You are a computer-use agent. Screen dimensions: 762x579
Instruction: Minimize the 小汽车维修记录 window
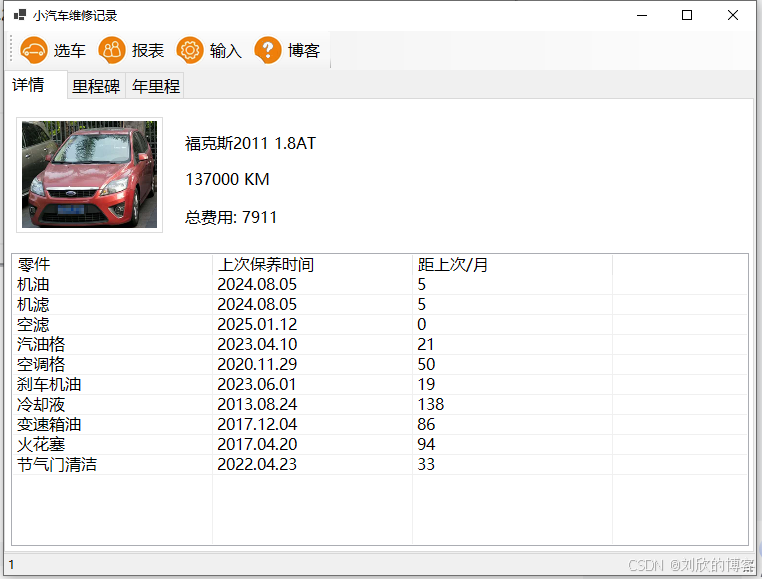pyautogui.click(x=642, y=15)
